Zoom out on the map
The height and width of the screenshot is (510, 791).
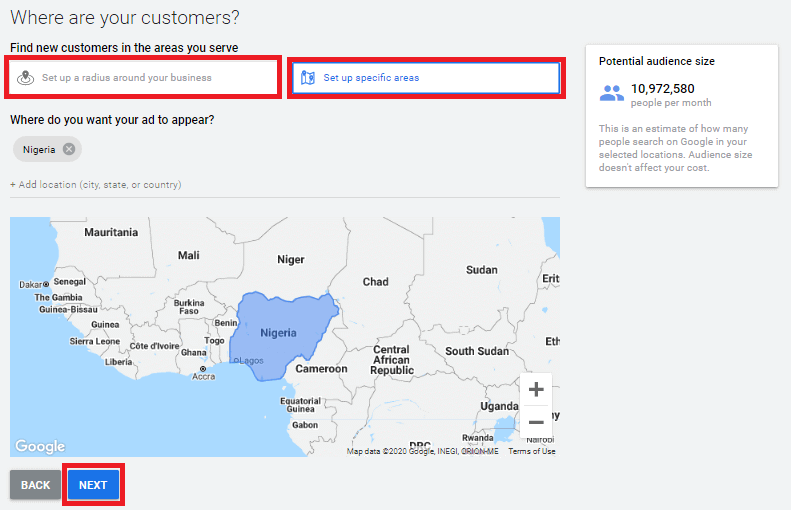point(536,422)
